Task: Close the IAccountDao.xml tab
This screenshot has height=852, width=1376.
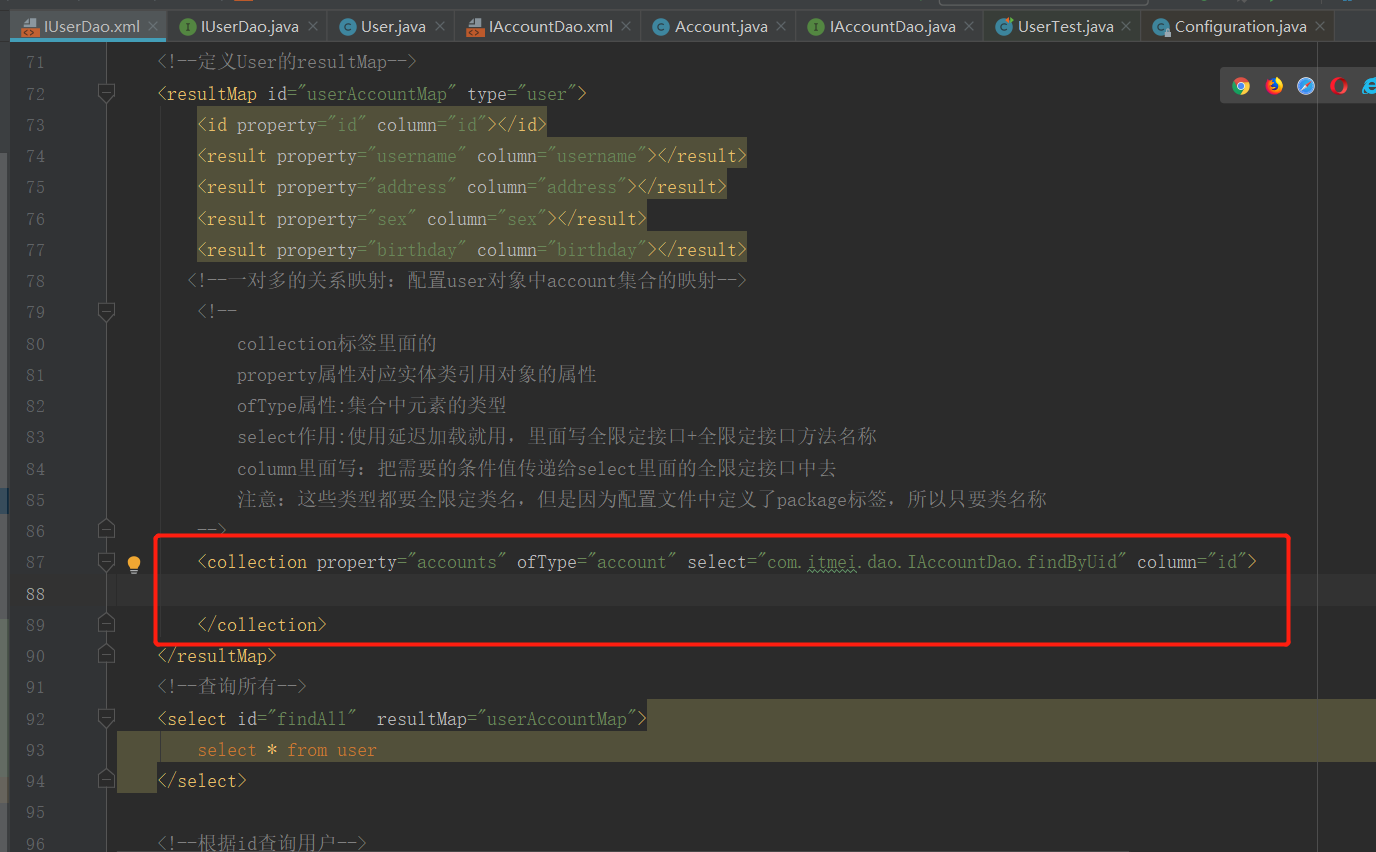Action: [627, 27]
